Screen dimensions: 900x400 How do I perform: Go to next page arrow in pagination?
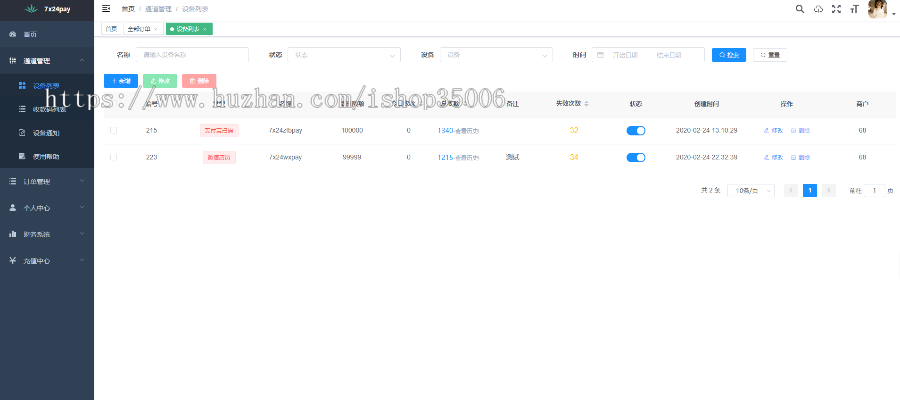coord(828,191)
